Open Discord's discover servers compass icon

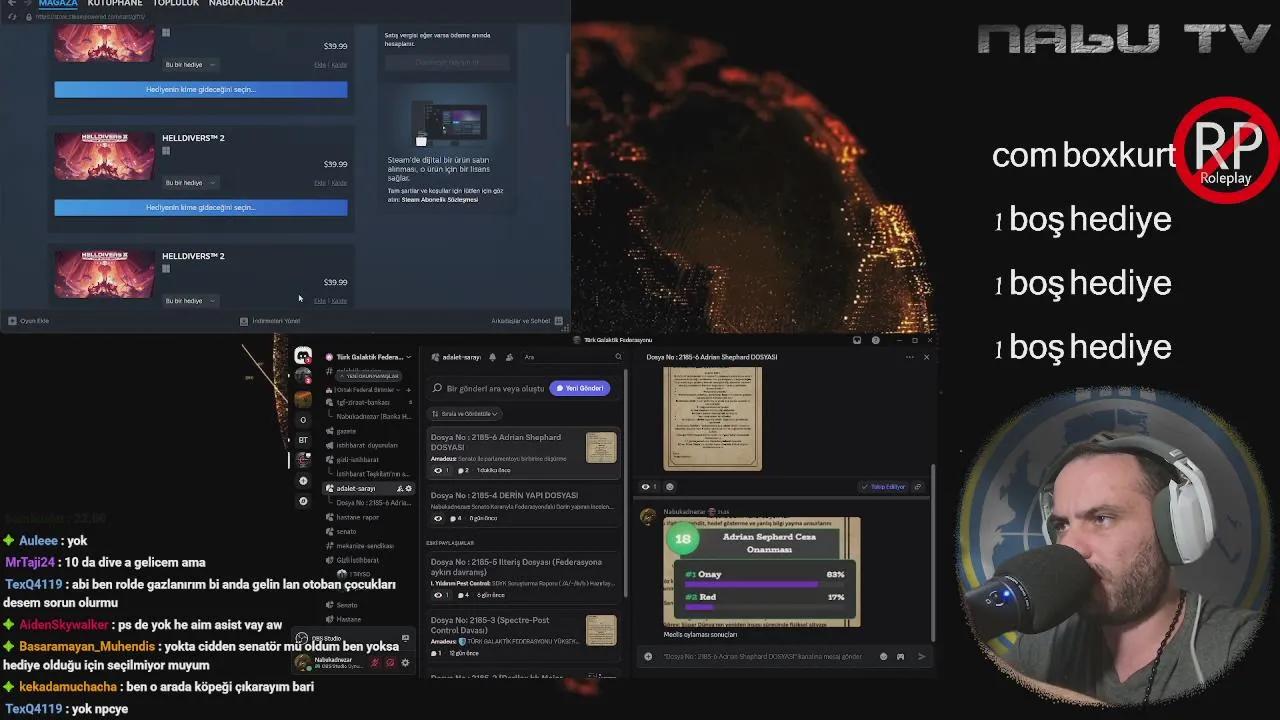pos(303,501)
